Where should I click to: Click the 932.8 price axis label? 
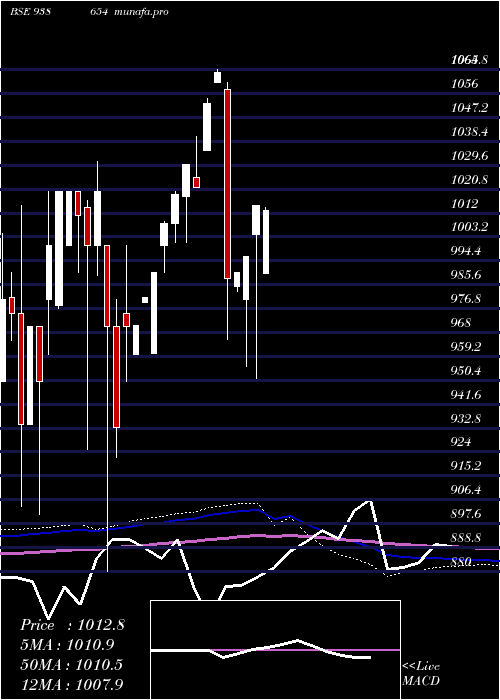click(x=466, y=419)
